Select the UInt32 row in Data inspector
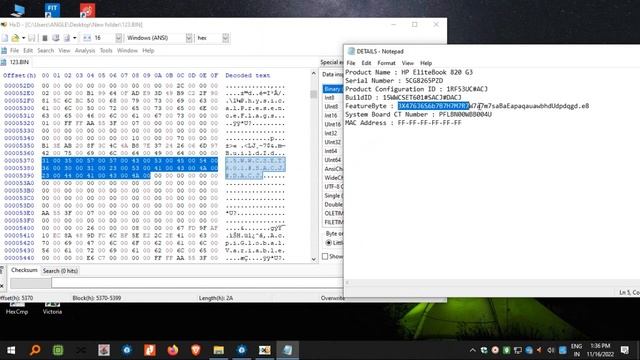The image size is (640, 360). coord(333,142)
